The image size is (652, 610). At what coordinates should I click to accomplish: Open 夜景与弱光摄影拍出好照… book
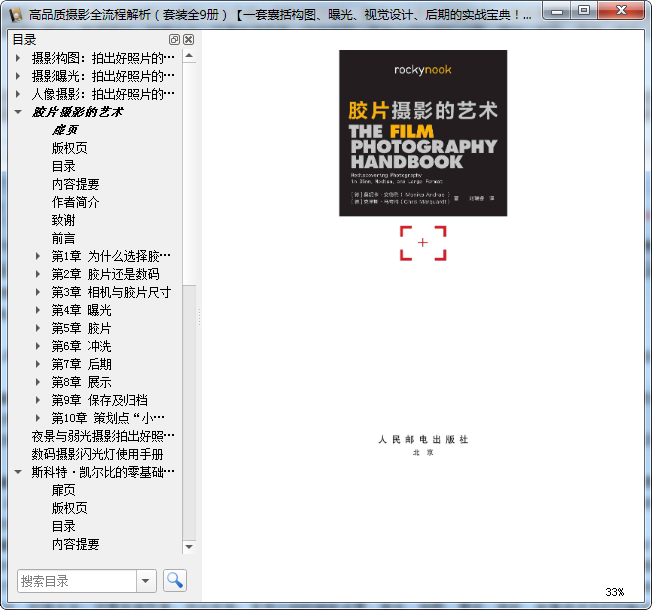click(x=103, y=436)
